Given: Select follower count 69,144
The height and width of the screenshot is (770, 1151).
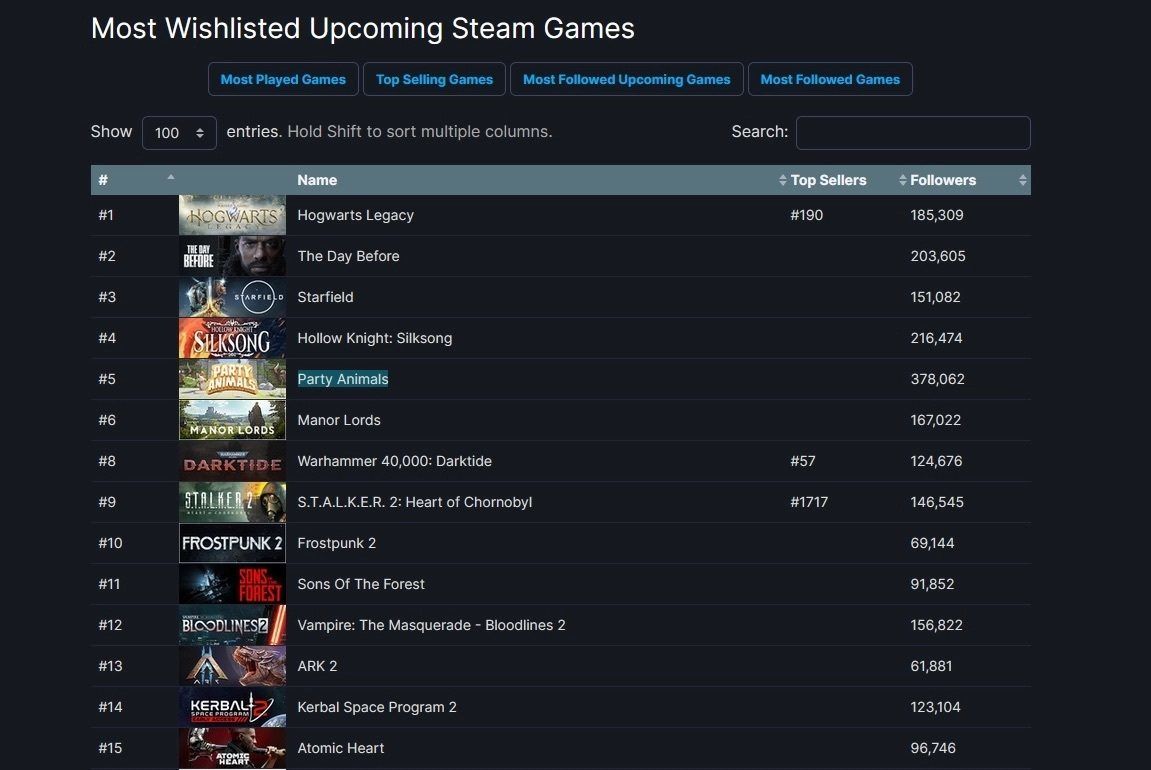Looking at the screenshot, I should click(932, 543).
